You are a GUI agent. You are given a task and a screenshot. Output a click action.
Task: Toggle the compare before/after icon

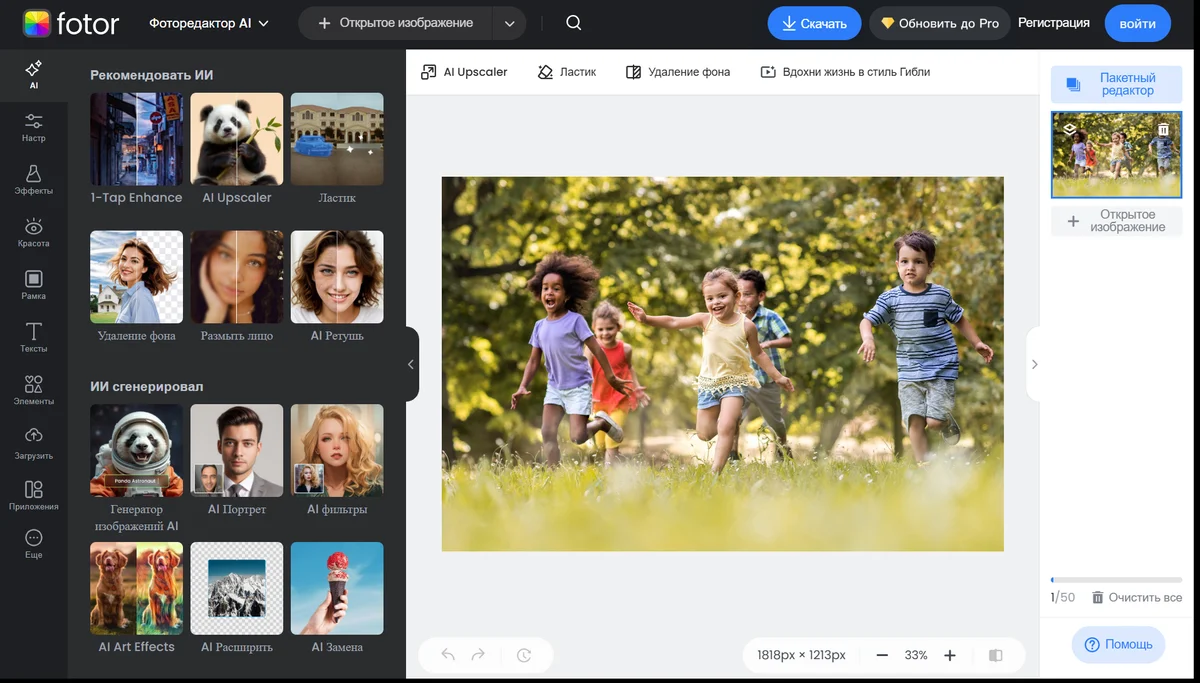tap(995, 655)
